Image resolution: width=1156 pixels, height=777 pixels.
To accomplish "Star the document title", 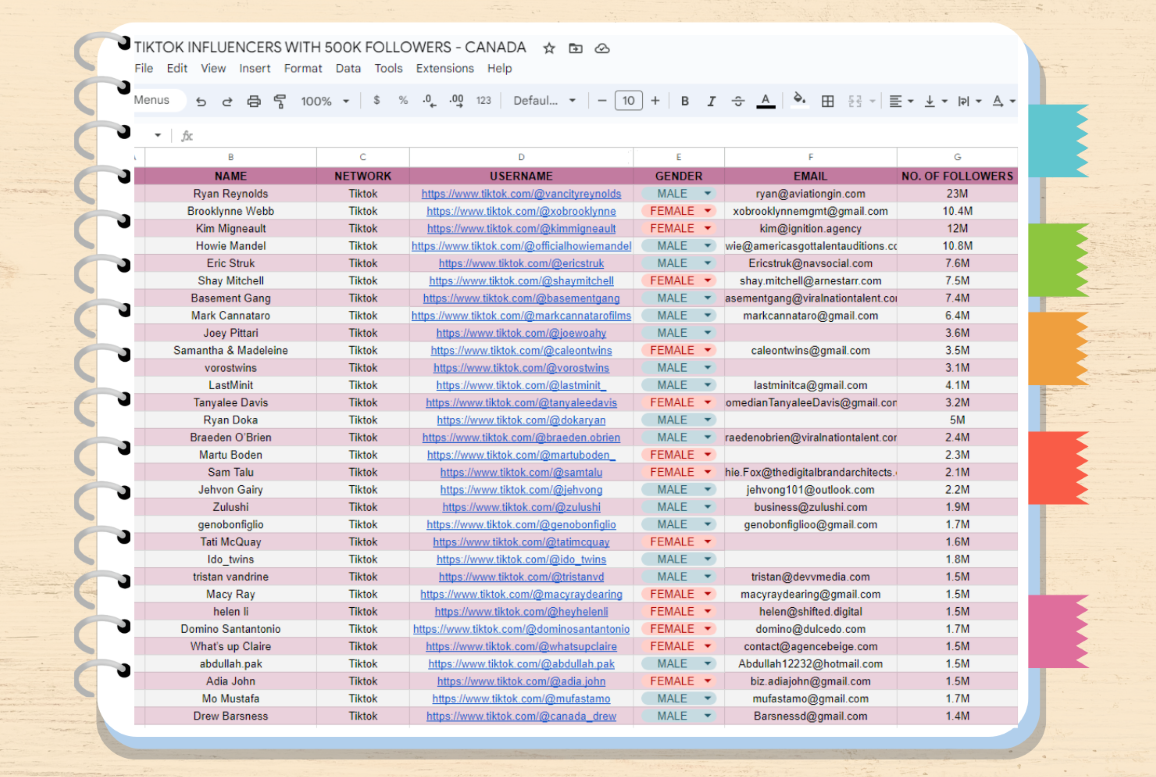I will [549, 49].
